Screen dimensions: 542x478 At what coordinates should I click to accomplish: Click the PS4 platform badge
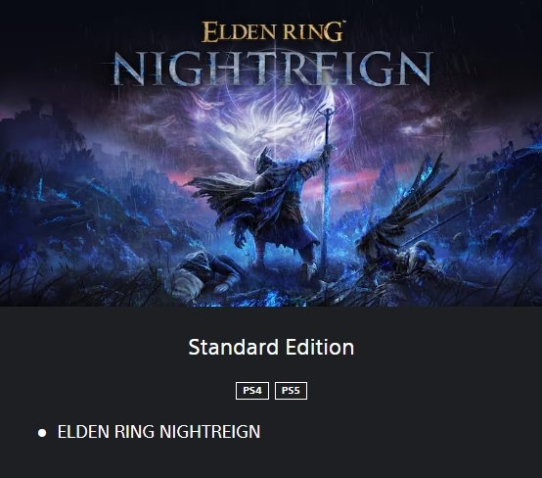[x=252, y=391]
